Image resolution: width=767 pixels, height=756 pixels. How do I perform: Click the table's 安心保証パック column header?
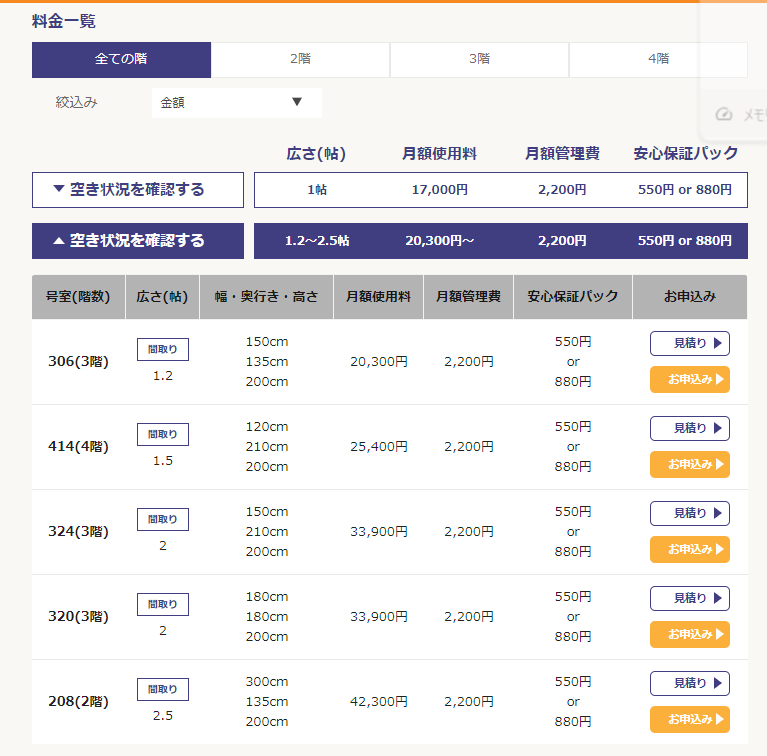point(573,297)
